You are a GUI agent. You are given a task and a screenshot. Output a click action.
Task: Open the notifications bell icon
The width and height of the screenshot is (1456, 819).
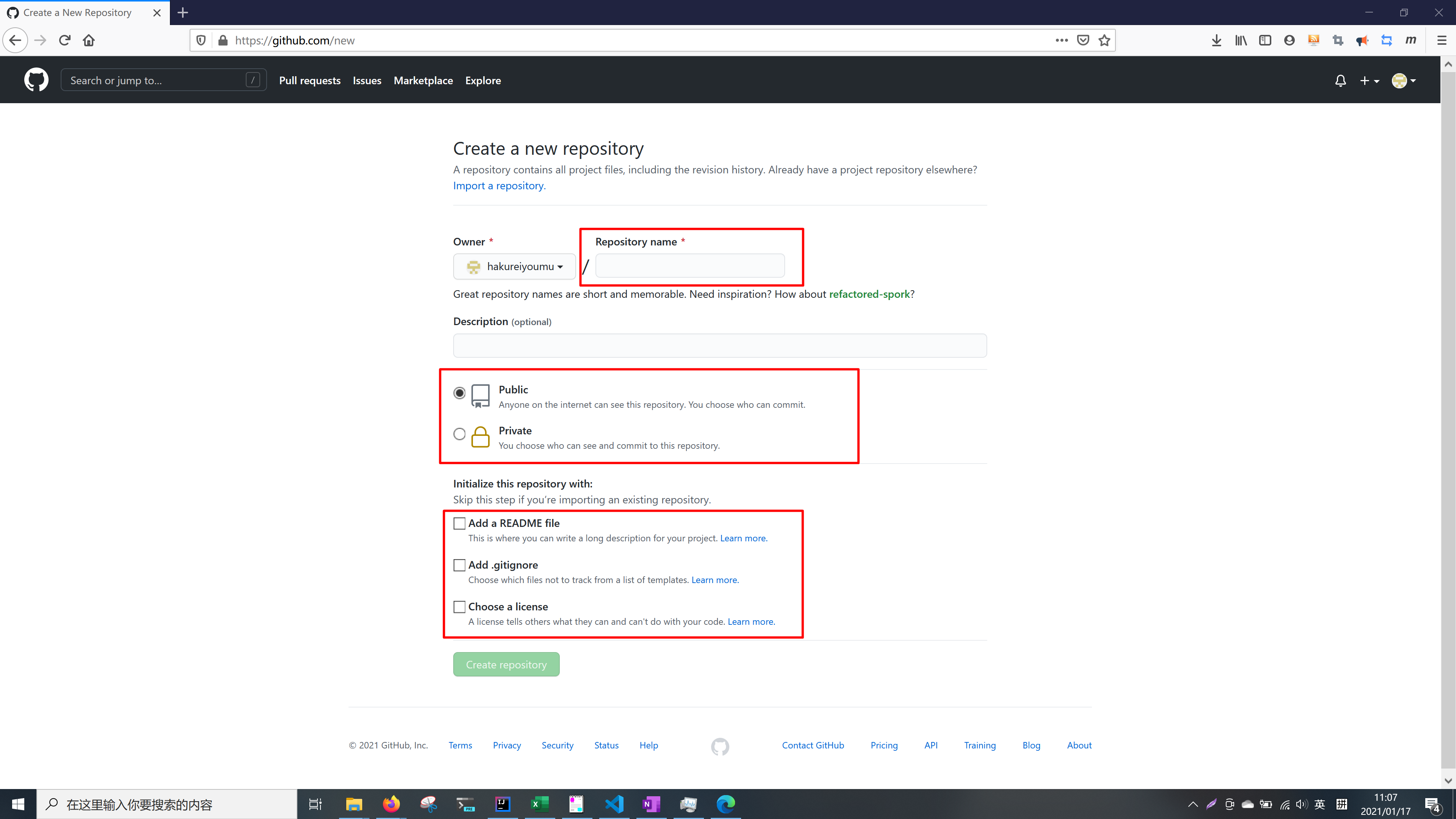click(1340, 81)
